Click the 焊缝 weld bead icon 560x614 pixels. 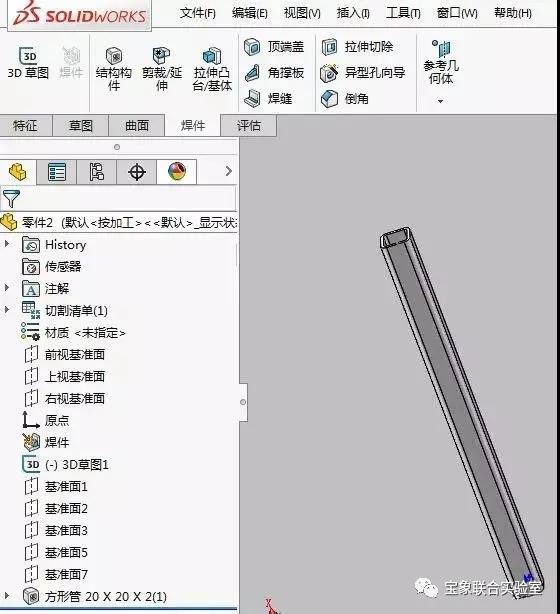coord(253,98)
